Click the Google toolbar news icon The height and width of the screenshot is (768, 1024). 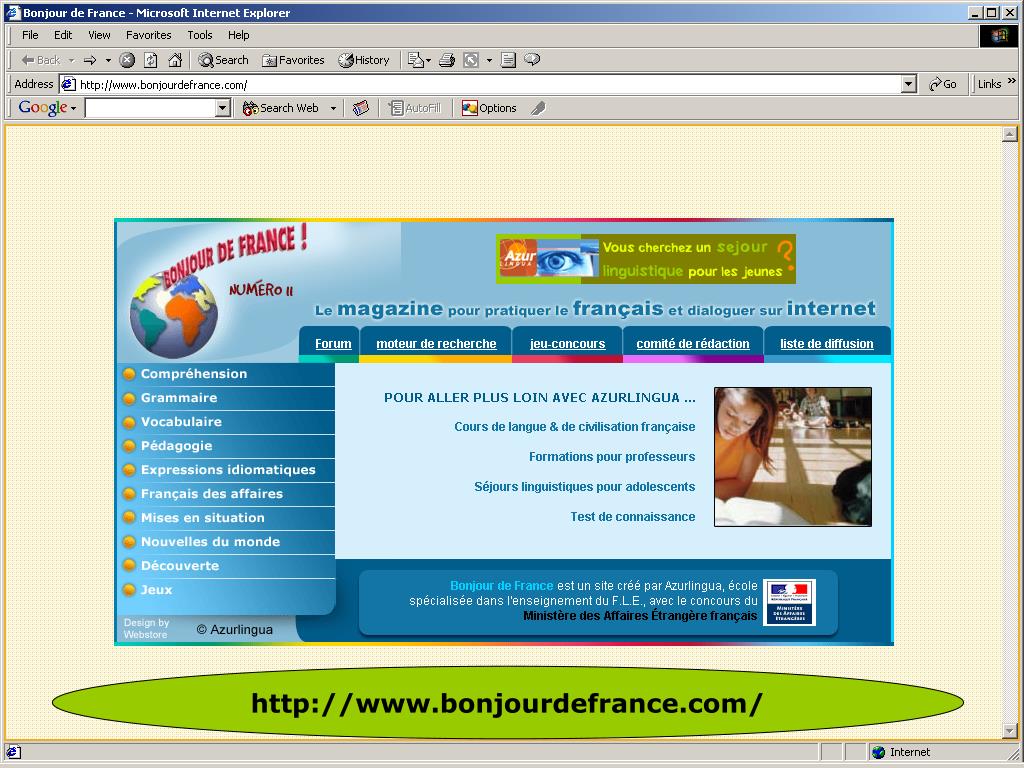tap(360, 108)
